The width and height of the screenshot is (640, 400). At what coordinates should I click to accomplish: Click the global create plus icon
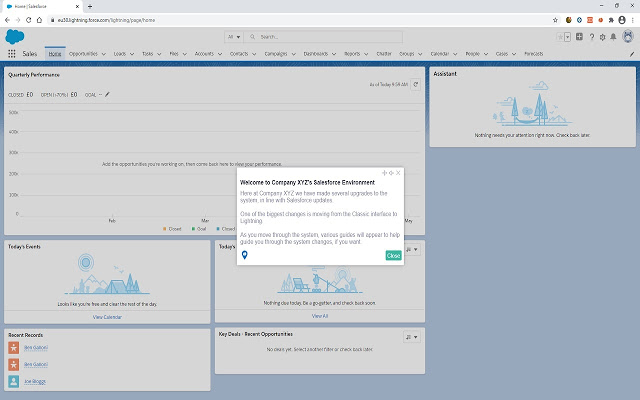[x=580, y=37]
